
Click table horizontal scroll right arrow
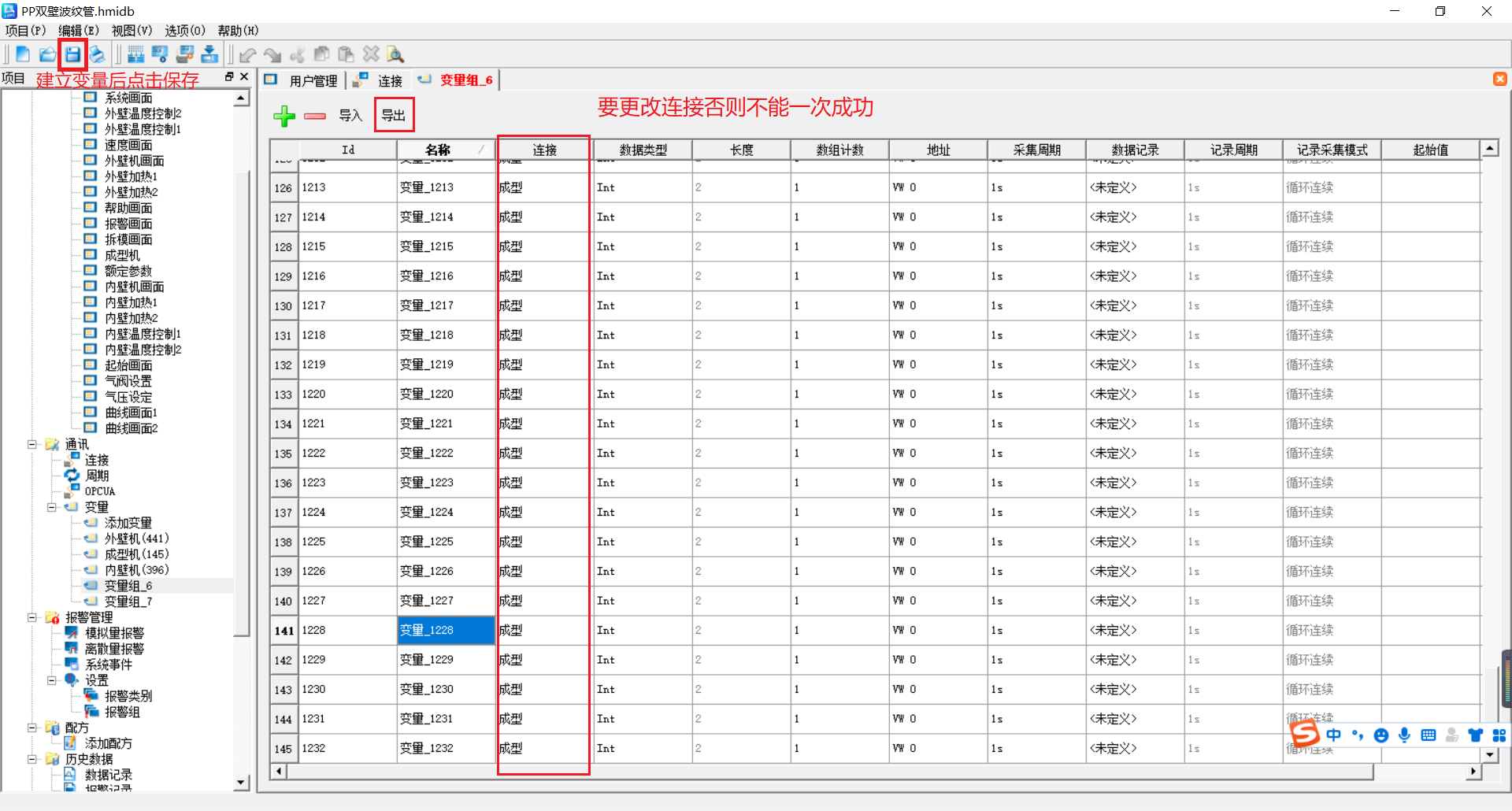tap(1473, 772)
